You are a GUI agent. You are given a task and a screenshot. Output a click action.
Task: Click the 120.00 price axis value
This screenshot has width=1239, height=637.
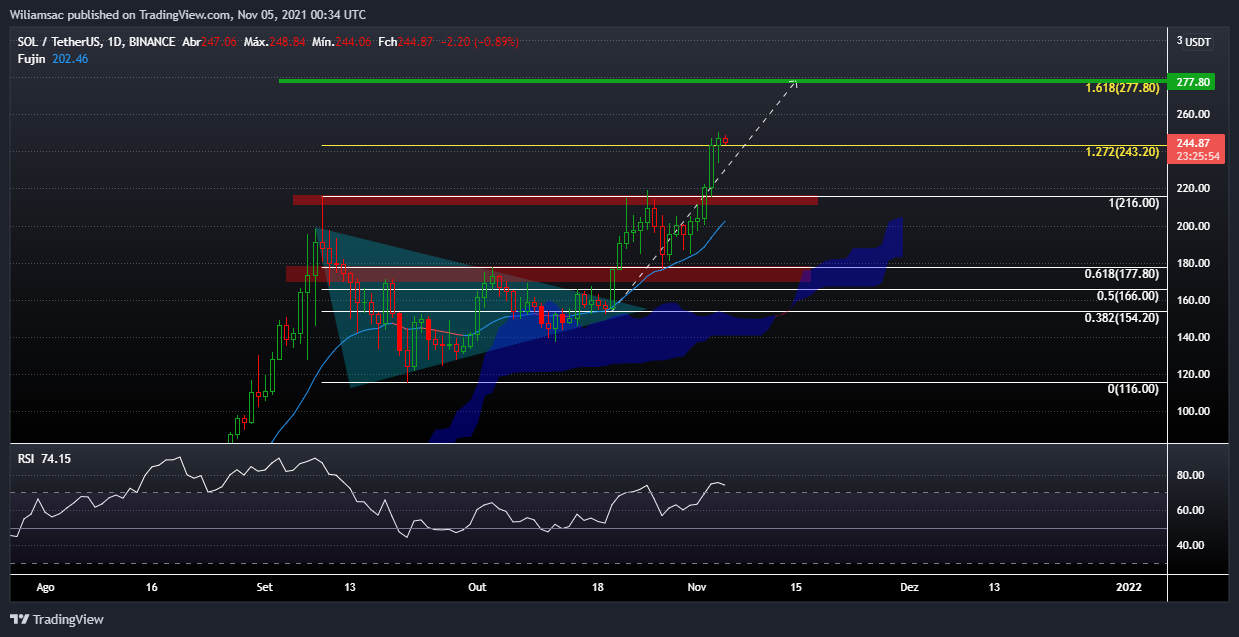[1194, 374]
